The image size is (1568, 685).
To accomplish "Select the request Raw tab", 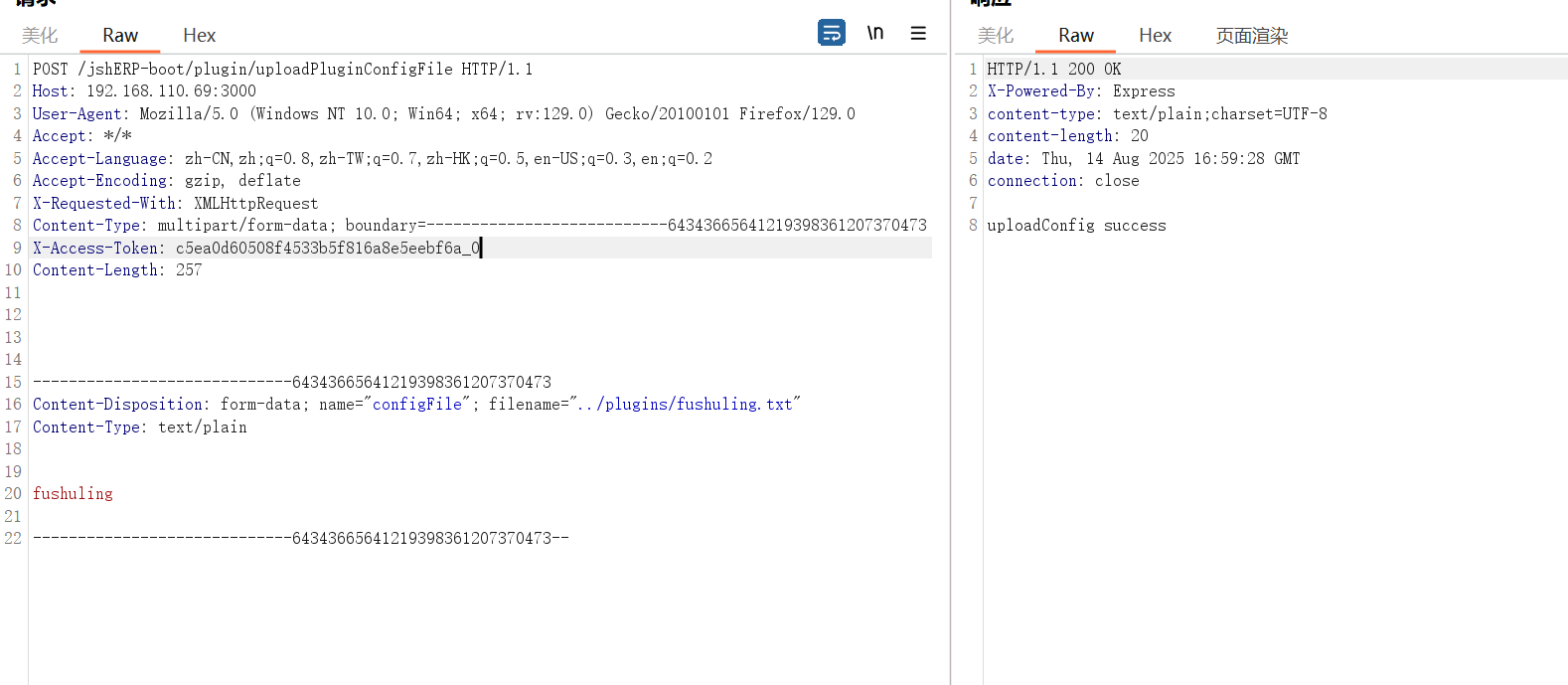I will [x=120, y=36].
